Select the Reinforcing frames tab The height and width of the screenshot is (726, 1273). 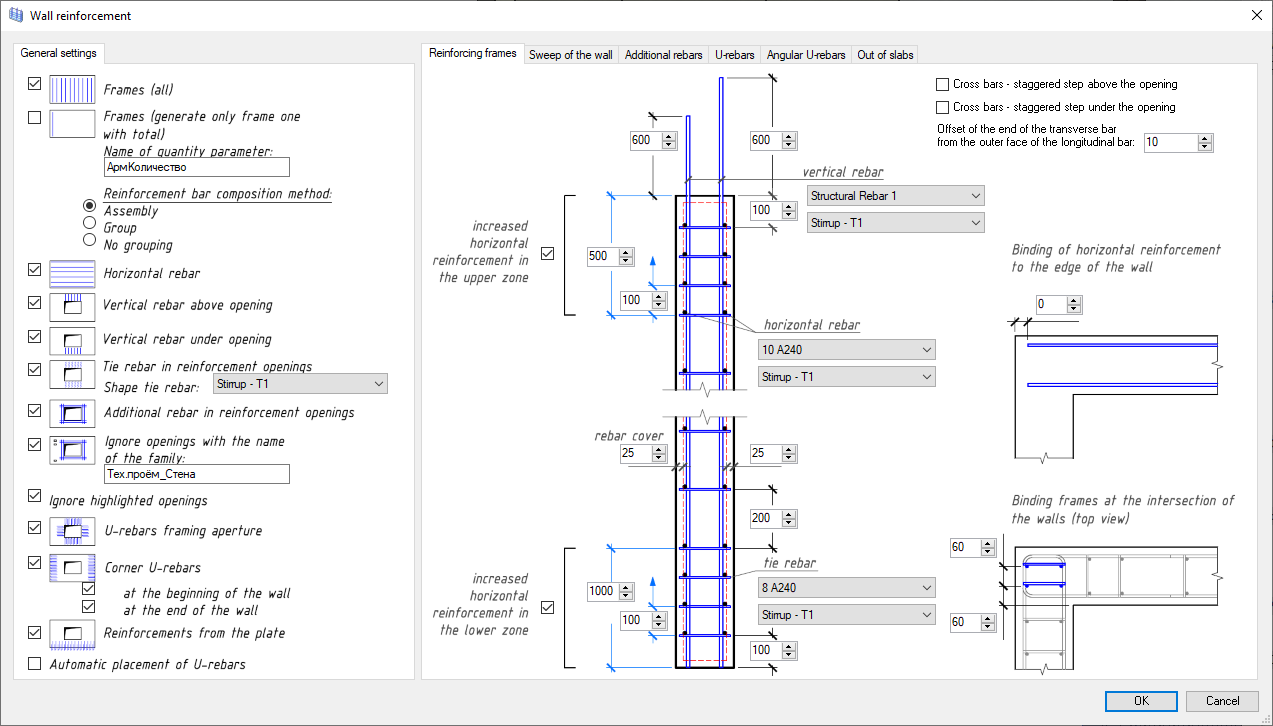pos(473,53)
